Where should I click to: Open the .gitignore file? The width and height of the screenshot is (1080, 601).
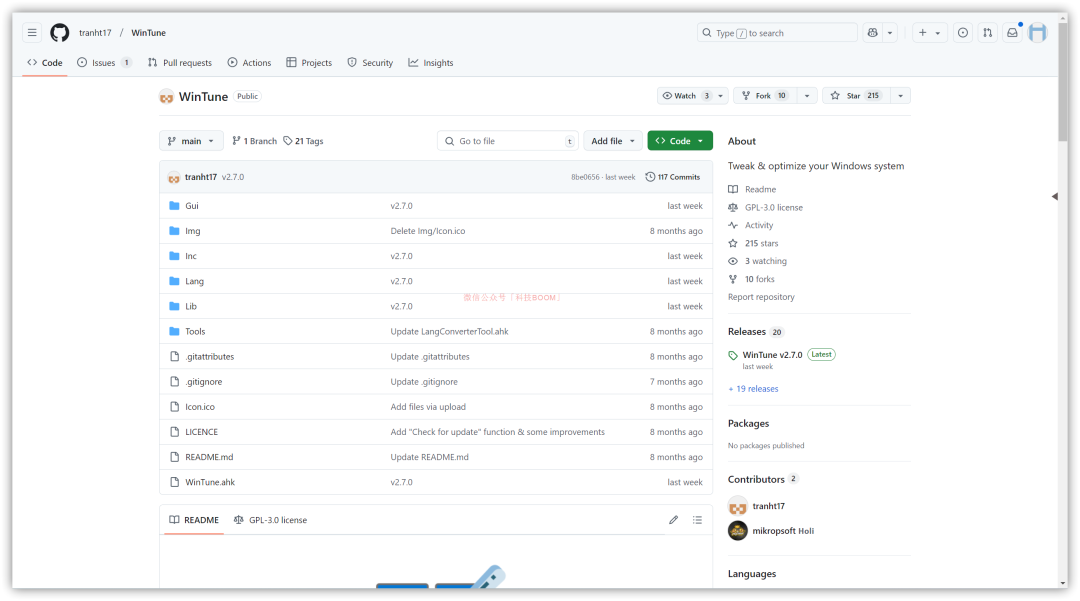point(203,382)
